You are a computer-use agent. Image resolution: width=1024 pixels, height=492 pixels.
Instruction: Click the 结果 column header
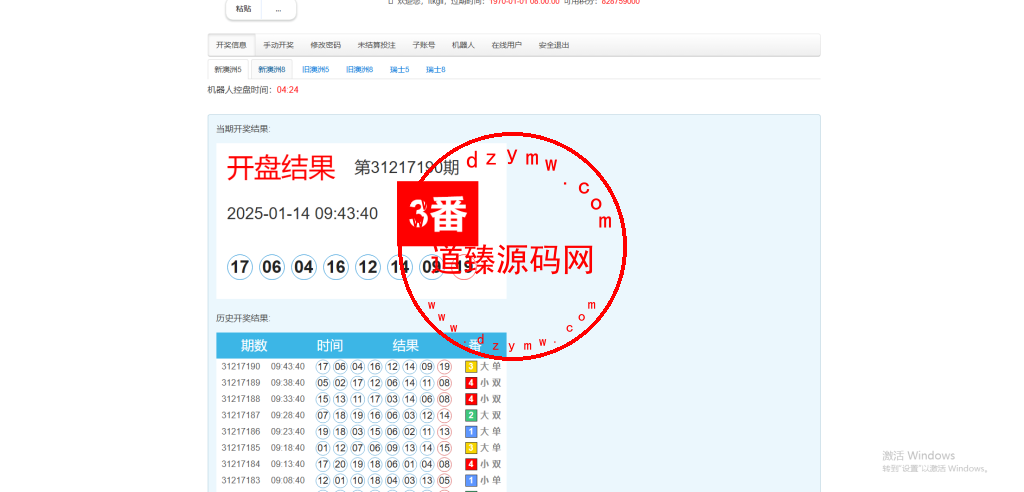(406, 346)
